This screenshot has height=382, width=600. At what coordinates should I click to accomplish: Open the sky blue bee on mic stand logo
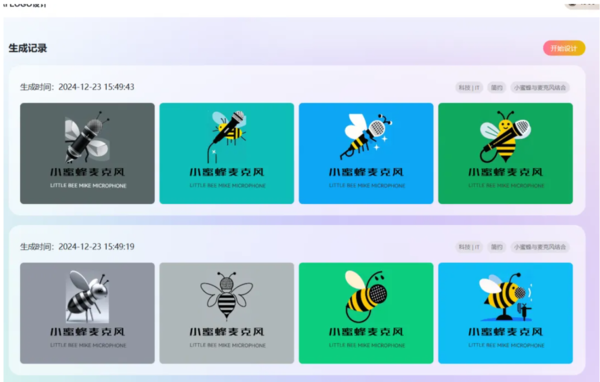click(505, 313)
